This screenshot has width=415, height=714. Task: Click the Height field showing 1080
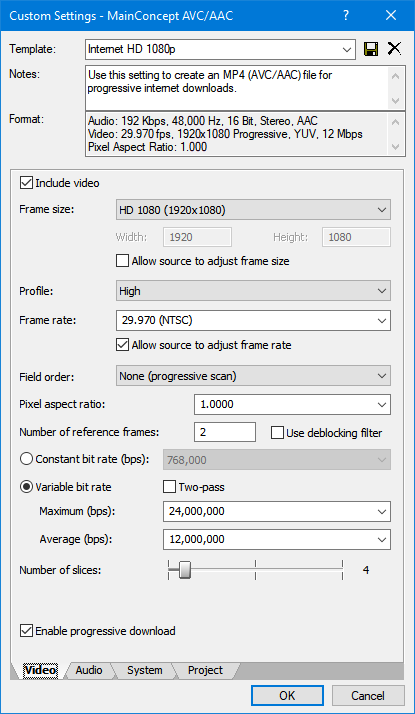pyautogui.click(x=356, y=237)
